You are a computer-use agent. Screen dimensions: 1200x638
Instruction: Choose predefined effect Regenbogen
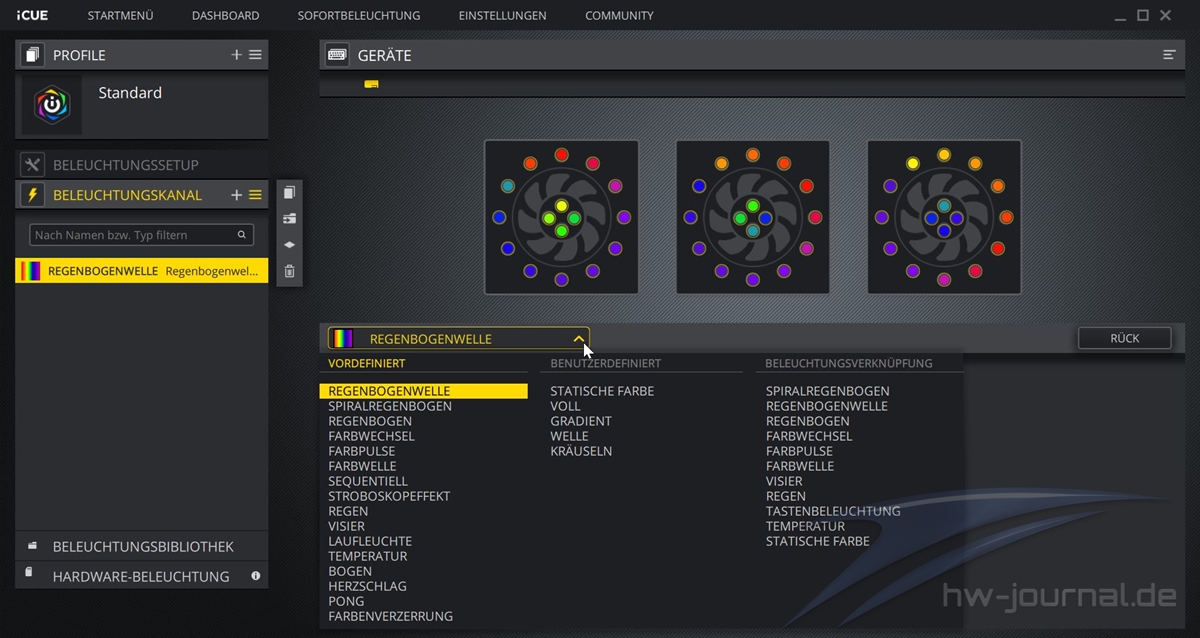click(x=370, y=421)
